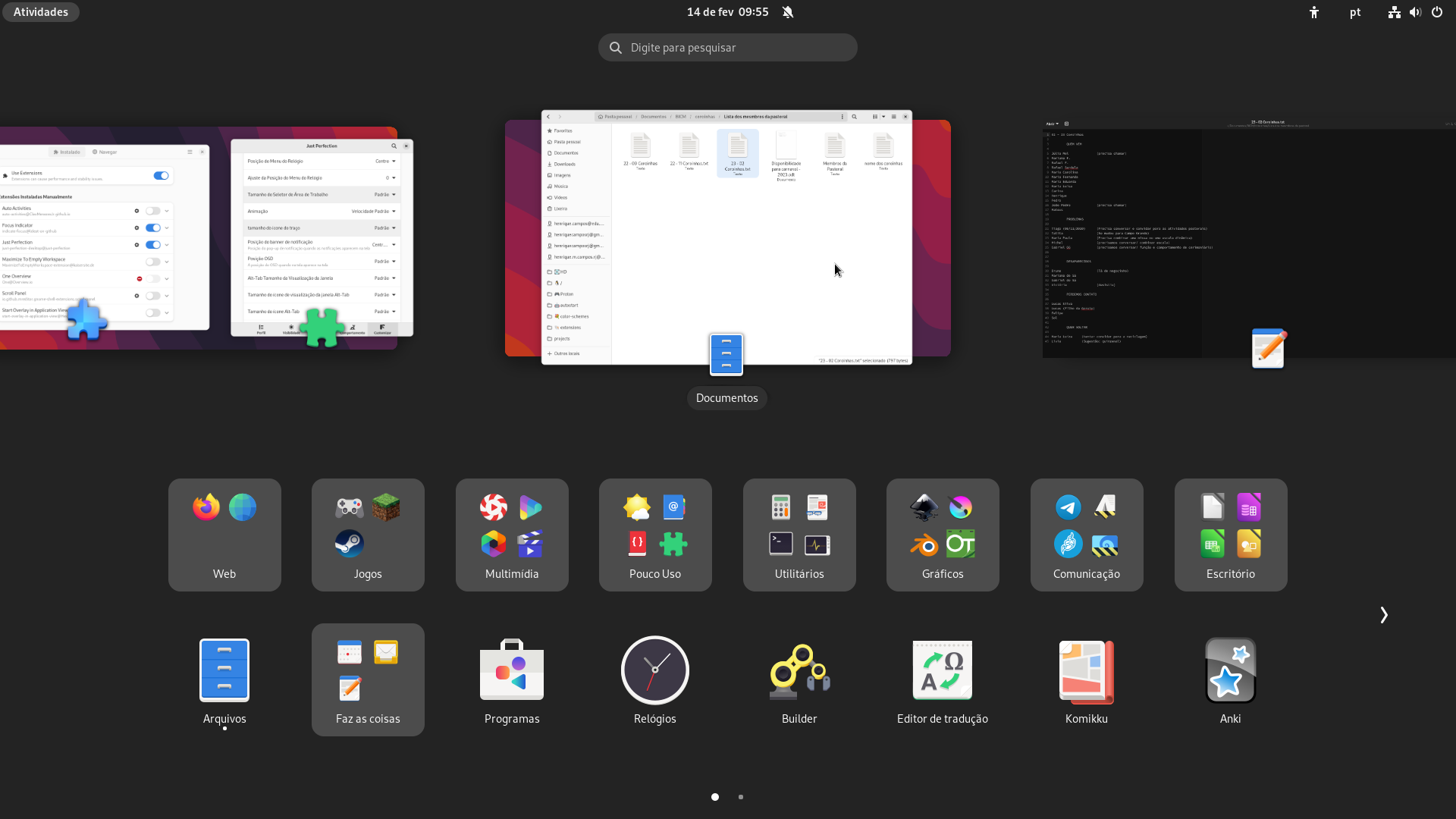1456x819 pixels.
Task: Launch Editor de tradução app
Action: pos(942,671)
